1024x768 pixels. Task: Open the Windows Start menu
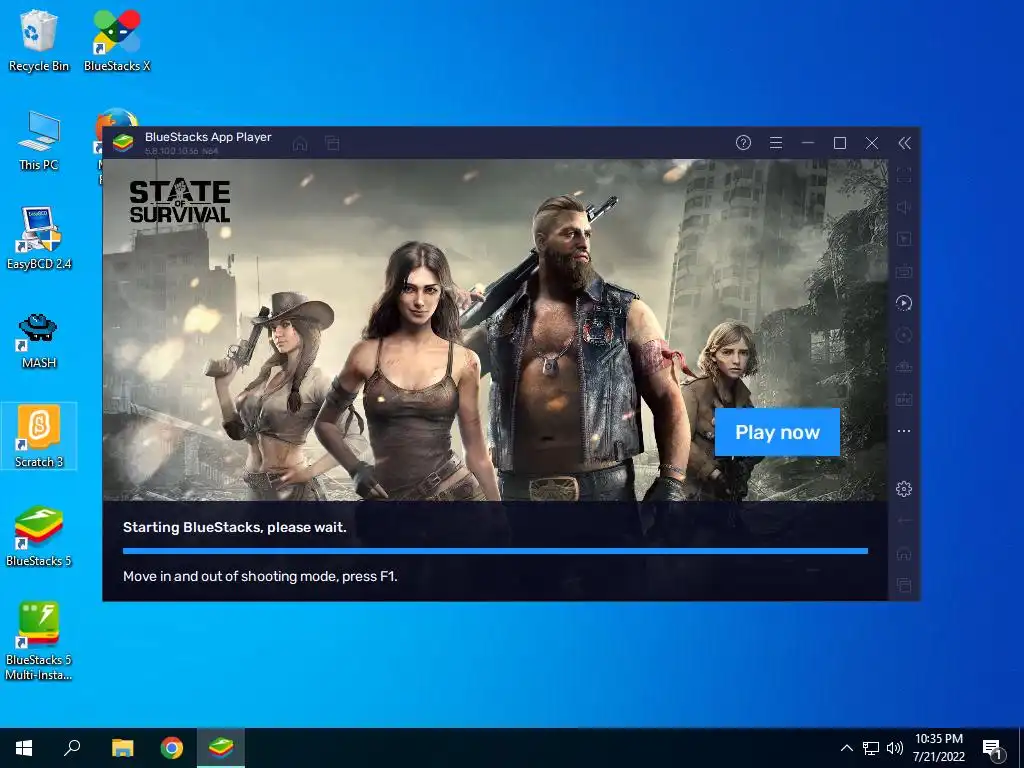point(24,748)
